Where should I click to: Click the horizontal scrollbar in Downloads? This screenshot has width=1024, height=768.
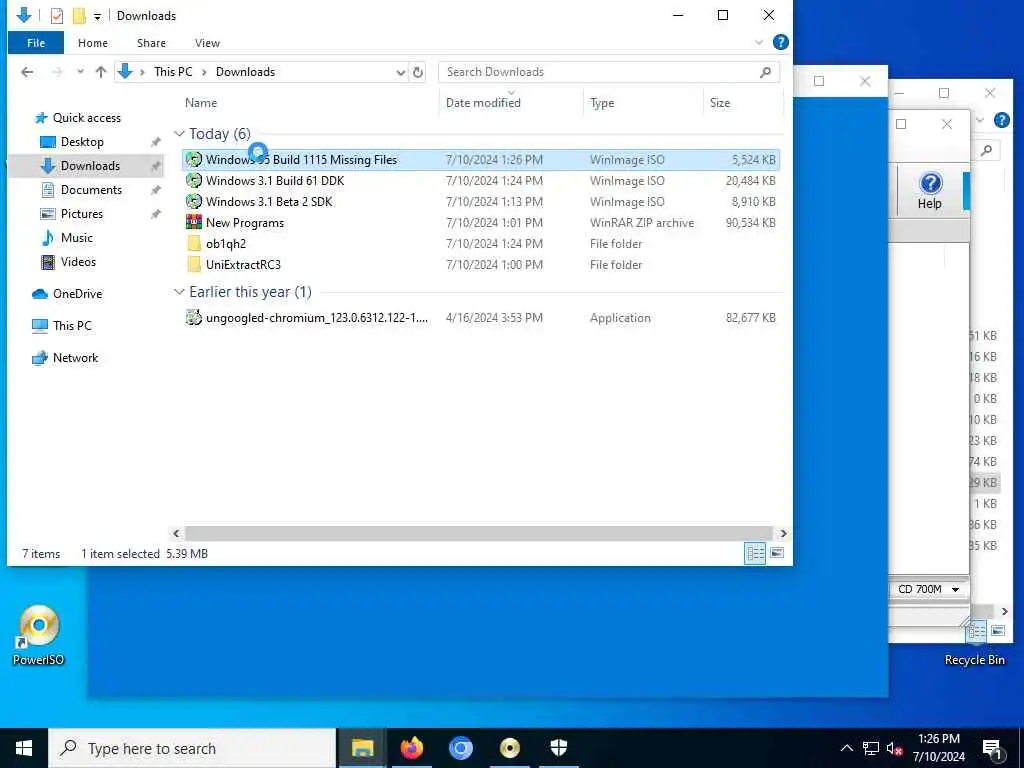[479, 534]
